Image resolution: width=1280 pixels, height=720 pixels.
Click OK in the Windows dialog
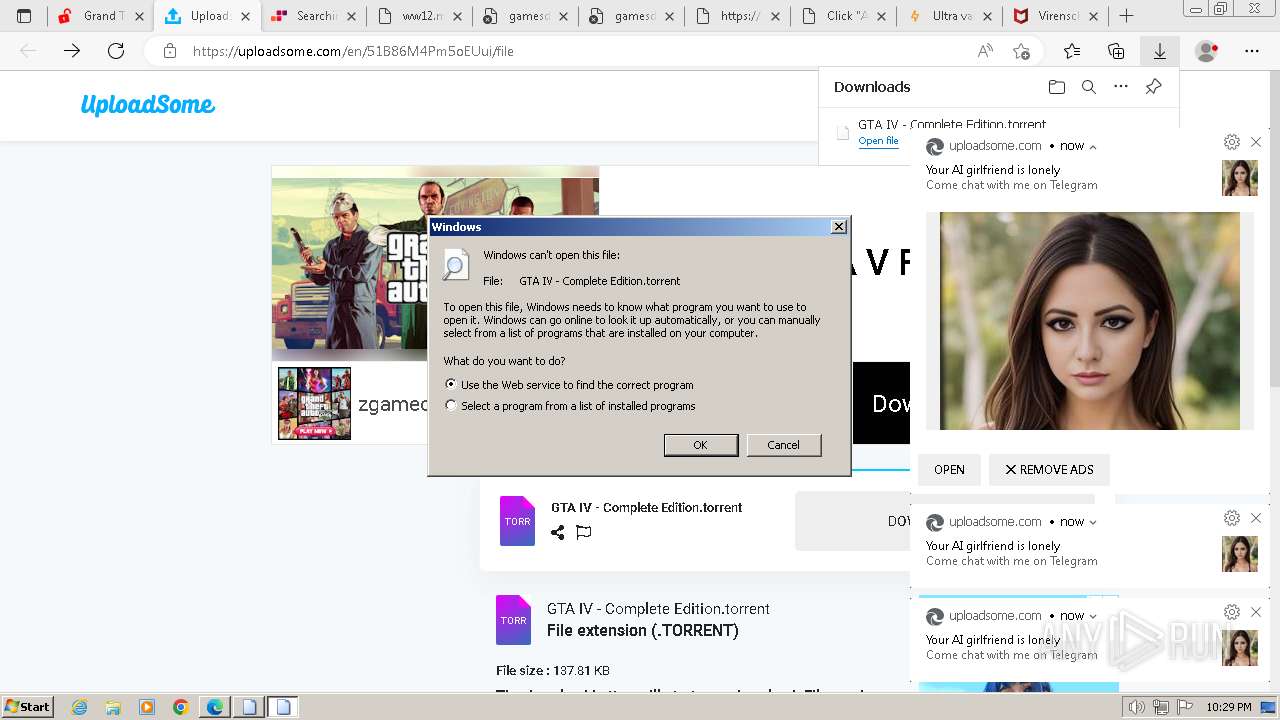click(x=701, y=445)
